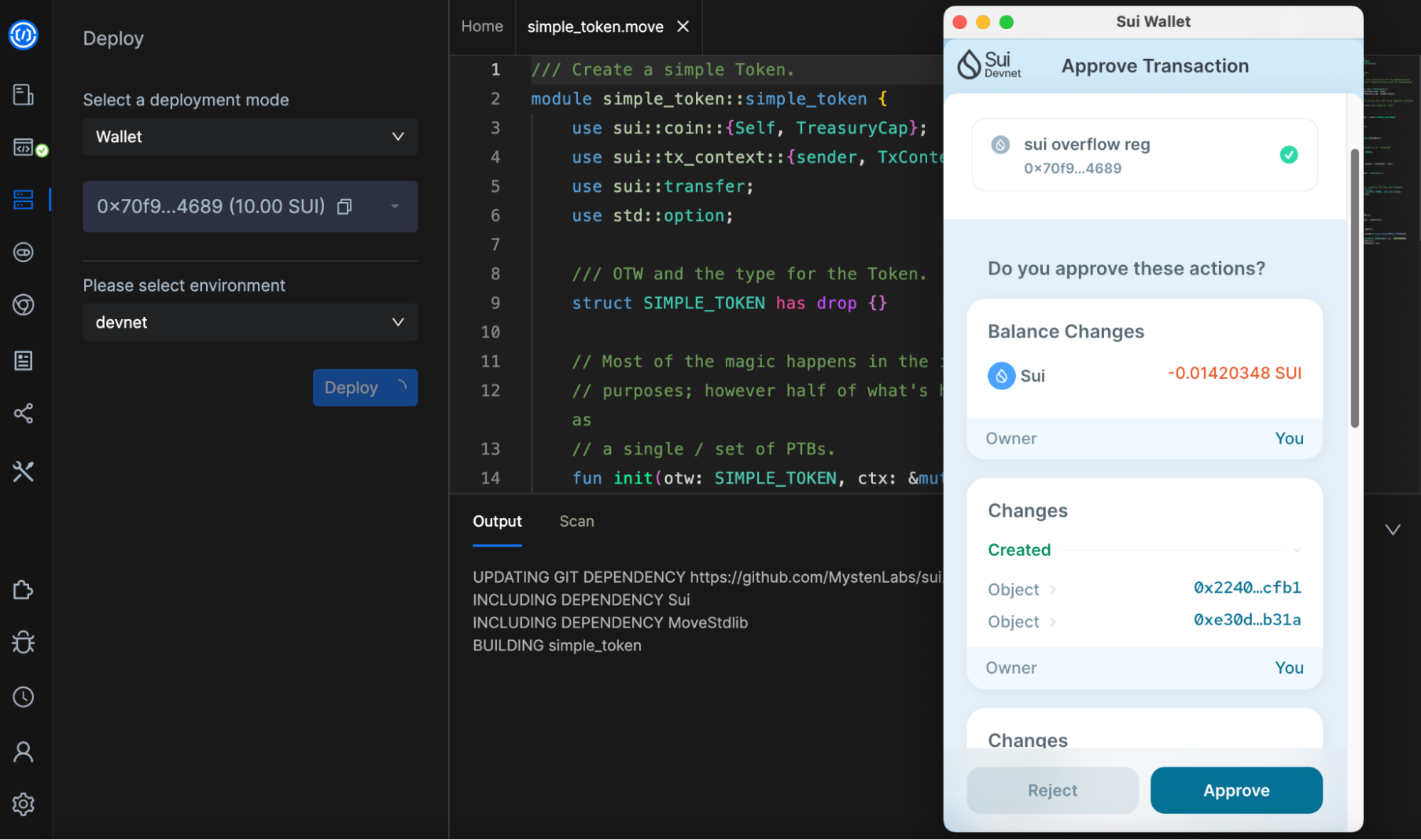Open the devnet environment dropdown
This screenshot has width=1421, height=840.
coord(250,322)
